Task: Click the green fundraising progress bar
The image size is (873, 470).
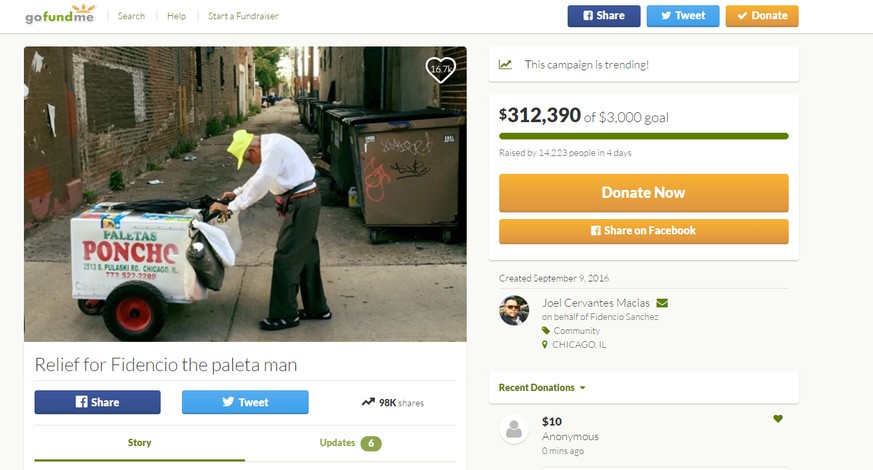Action: coord(644,136)
